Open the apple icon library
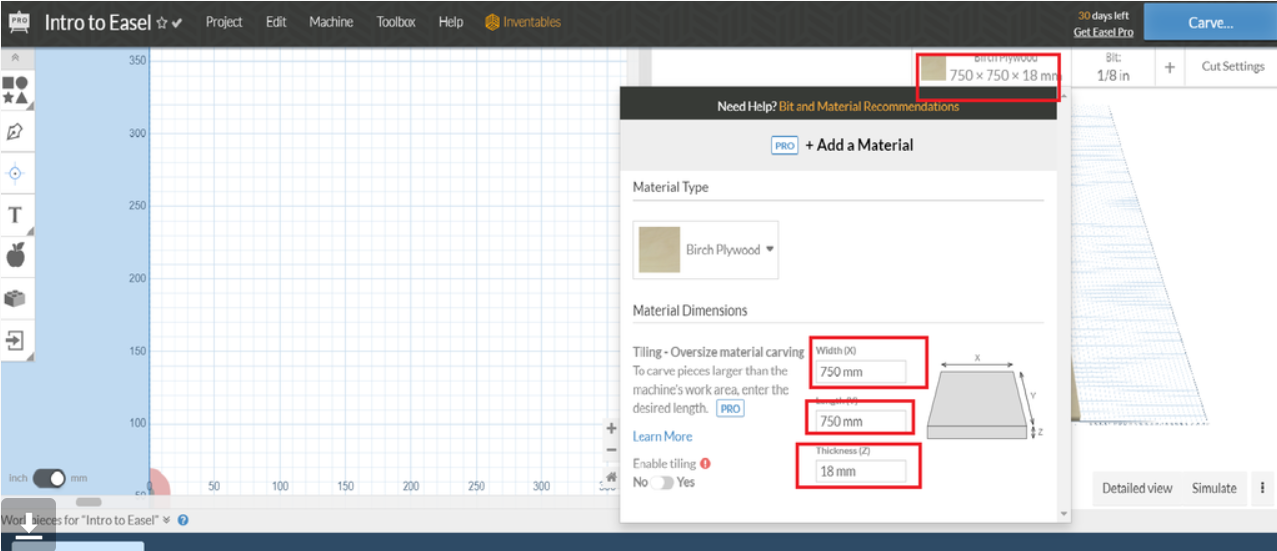1277x551 pixels. (15, 256)
